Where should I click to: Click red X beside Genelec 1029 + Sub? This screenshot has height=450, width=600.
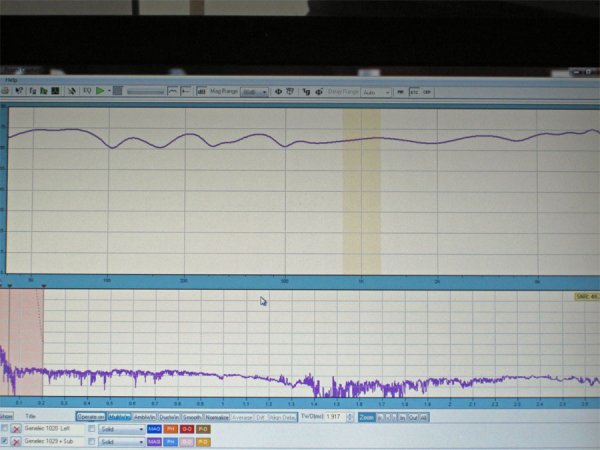click(x=17, y=440)
